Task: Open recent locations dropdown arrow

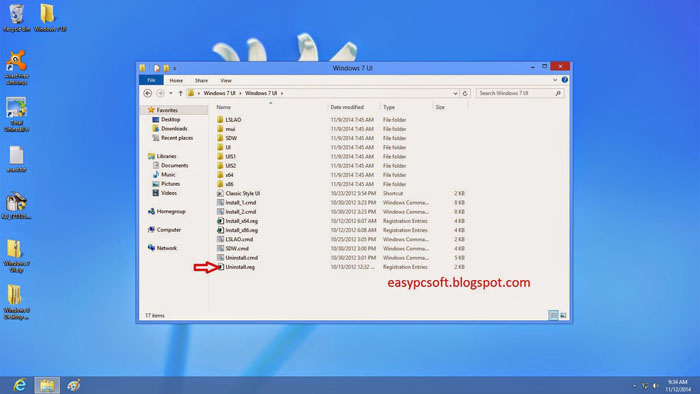Action: [x=171, y=93]
